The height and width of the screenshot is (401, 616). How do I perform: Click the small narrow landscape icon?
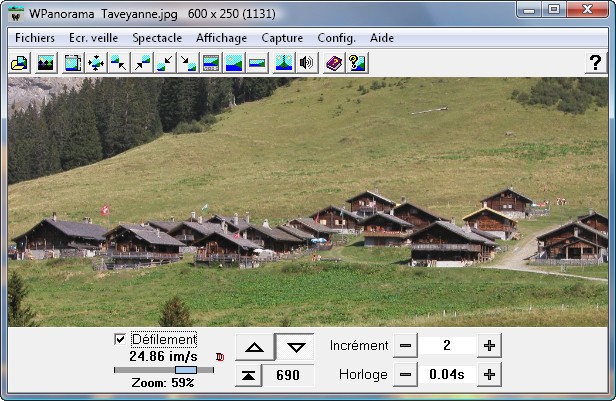click(x=257, y=63)
